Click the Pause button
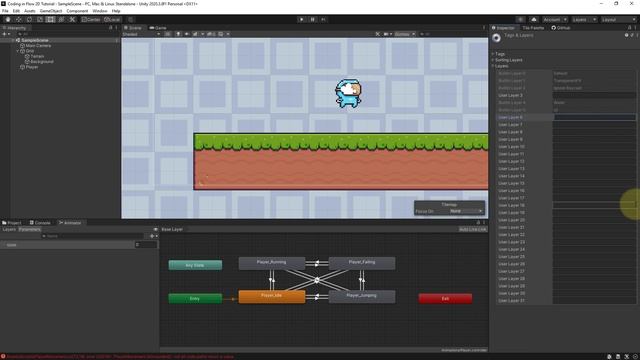The width and height of the screenshot is (640, 360). 312,19
